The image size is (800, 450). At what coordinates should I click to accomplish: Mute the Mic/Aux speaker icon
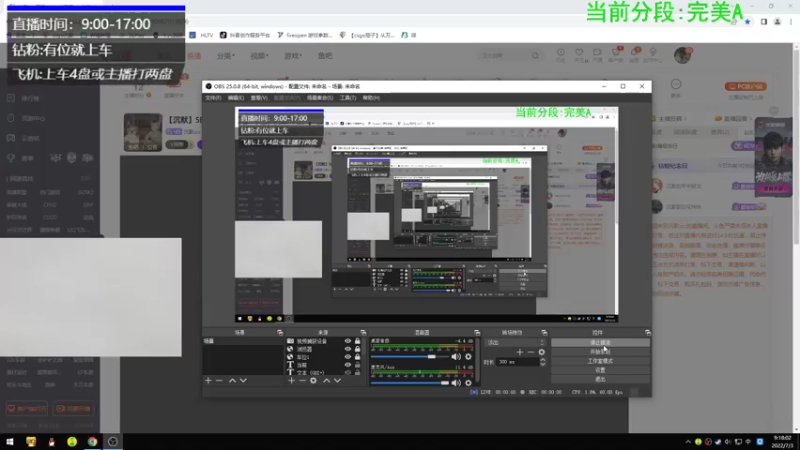click(456, 383)
